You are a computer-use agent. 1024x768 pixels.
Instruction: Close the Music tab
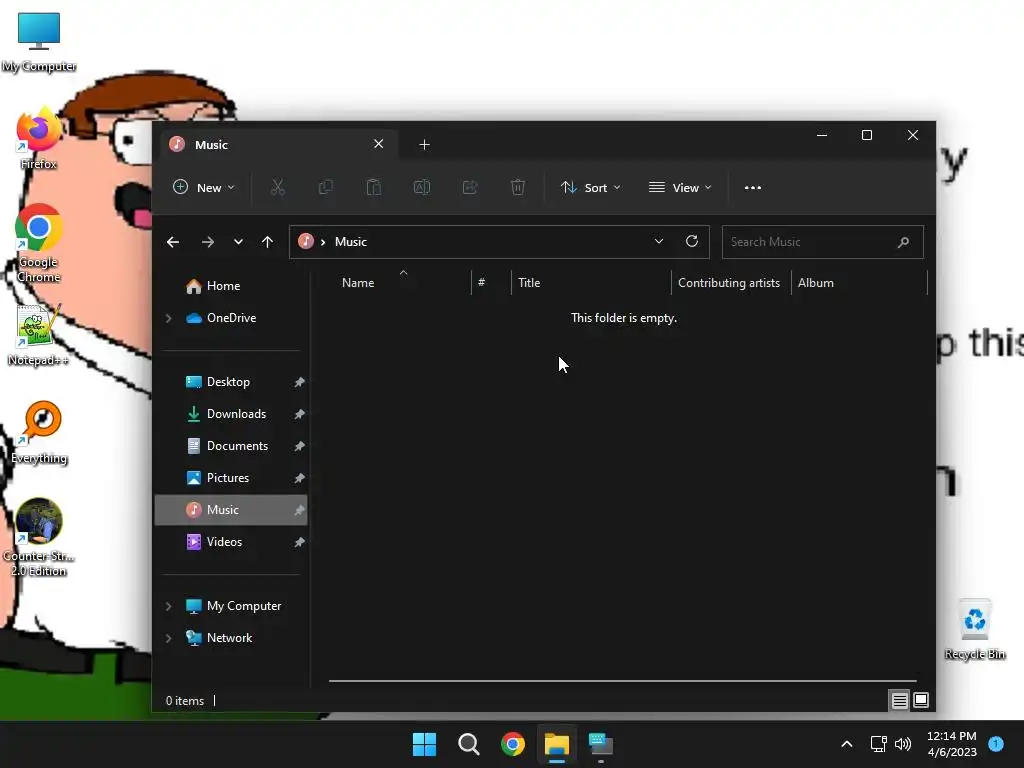coord(379,144)
